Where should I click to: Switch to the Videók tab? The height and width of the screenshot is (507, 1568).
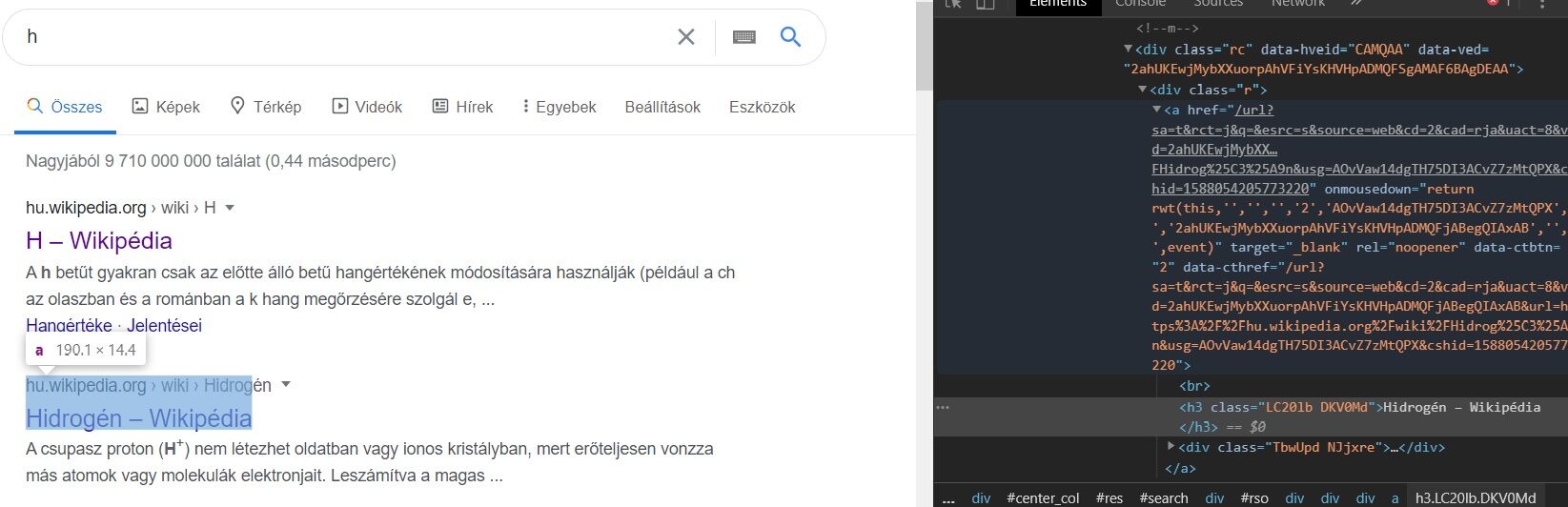coord(367,107)
